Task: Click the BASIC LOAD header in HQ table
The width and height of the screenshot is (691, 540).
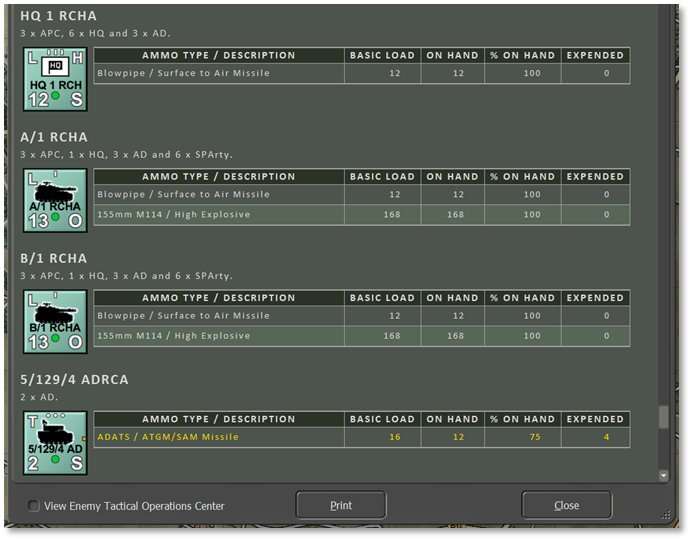Action: 381,55
